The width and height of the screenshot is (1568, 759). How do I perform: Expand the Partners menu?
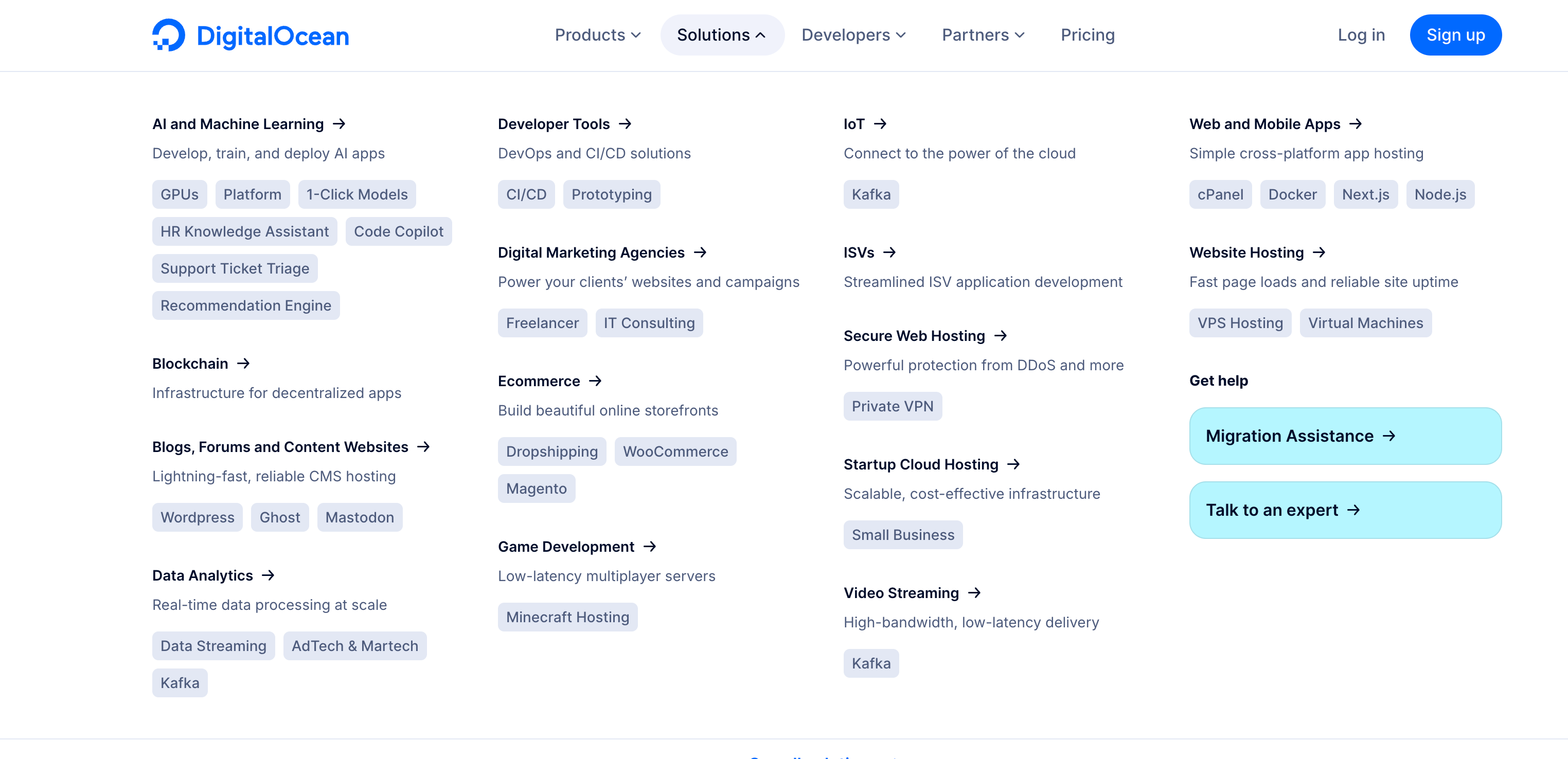click(984, 34)
